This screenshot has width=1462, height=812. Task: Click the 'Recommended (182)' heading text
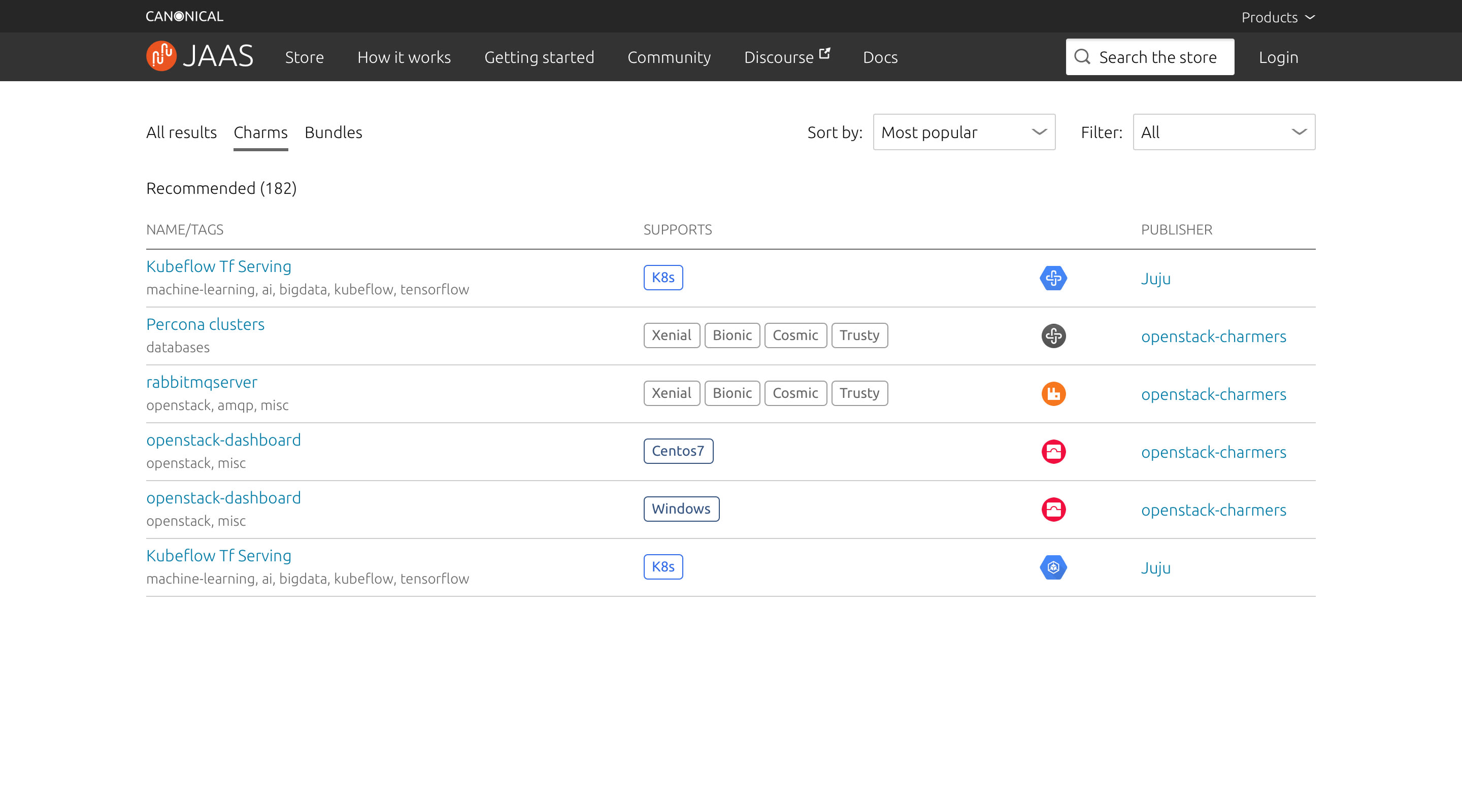pos(221,188)
